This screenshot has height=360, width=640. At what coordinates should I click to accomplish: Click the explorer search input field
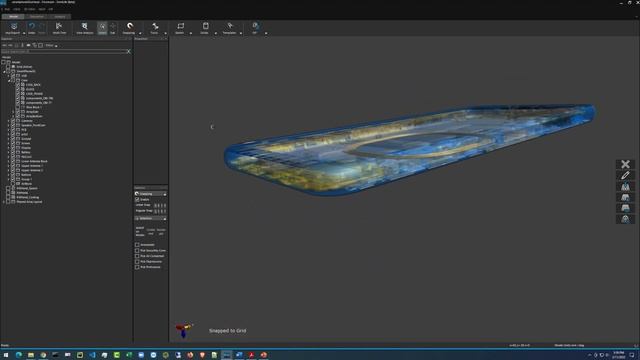63,52
